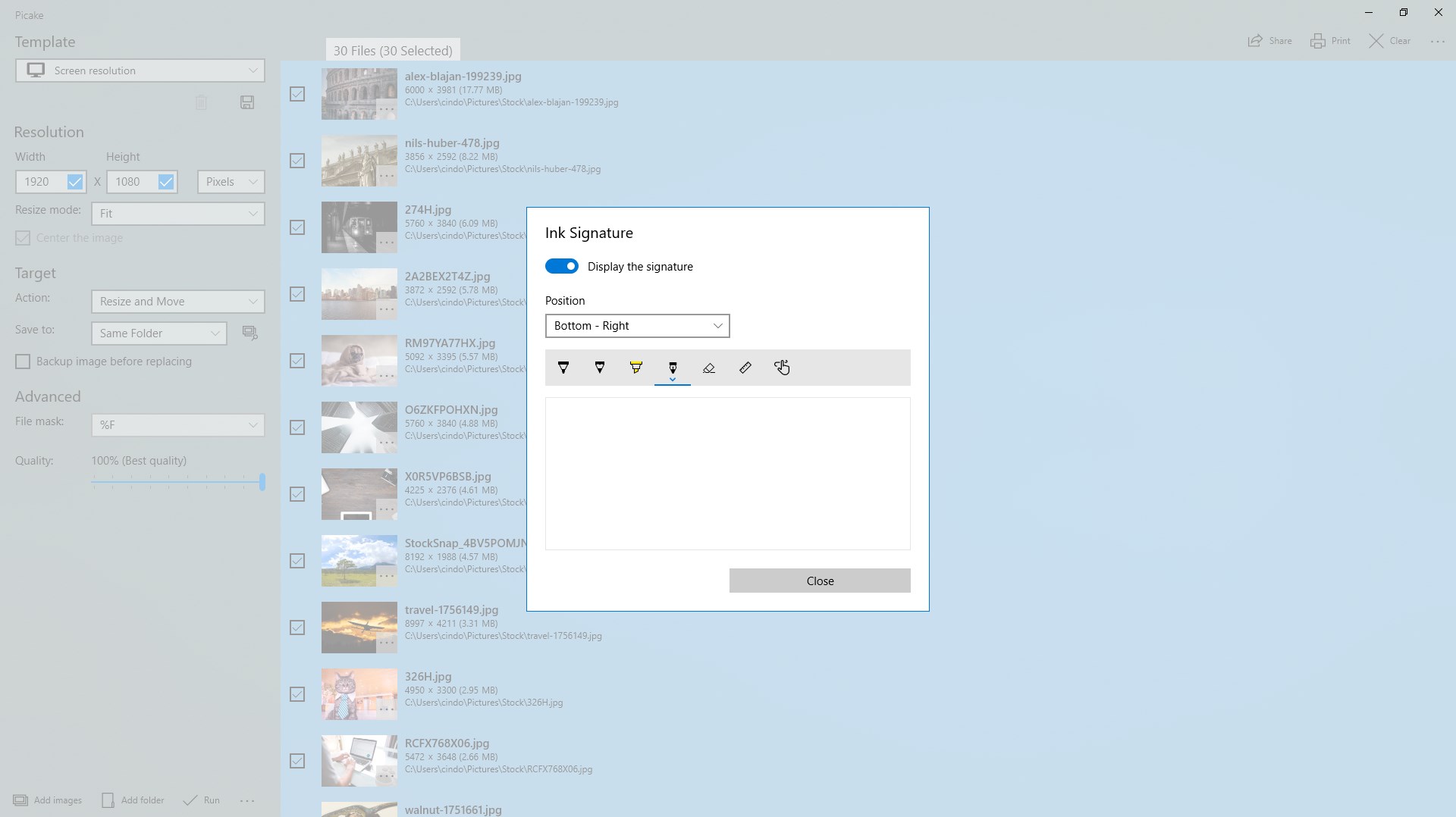Open ellipsis menu on travel-1756149.jpg thumbnail

click(387, 643)
